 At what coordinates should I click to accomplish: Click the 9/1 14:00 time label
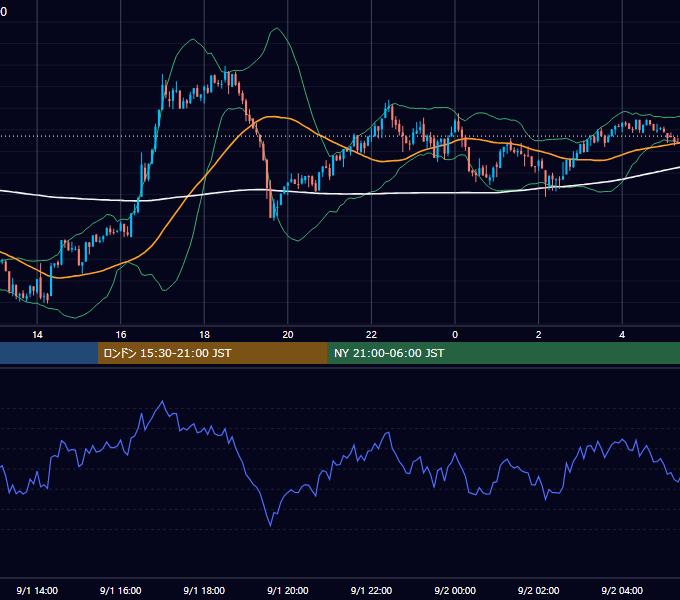pyautogui.click(x=37, y=590)
